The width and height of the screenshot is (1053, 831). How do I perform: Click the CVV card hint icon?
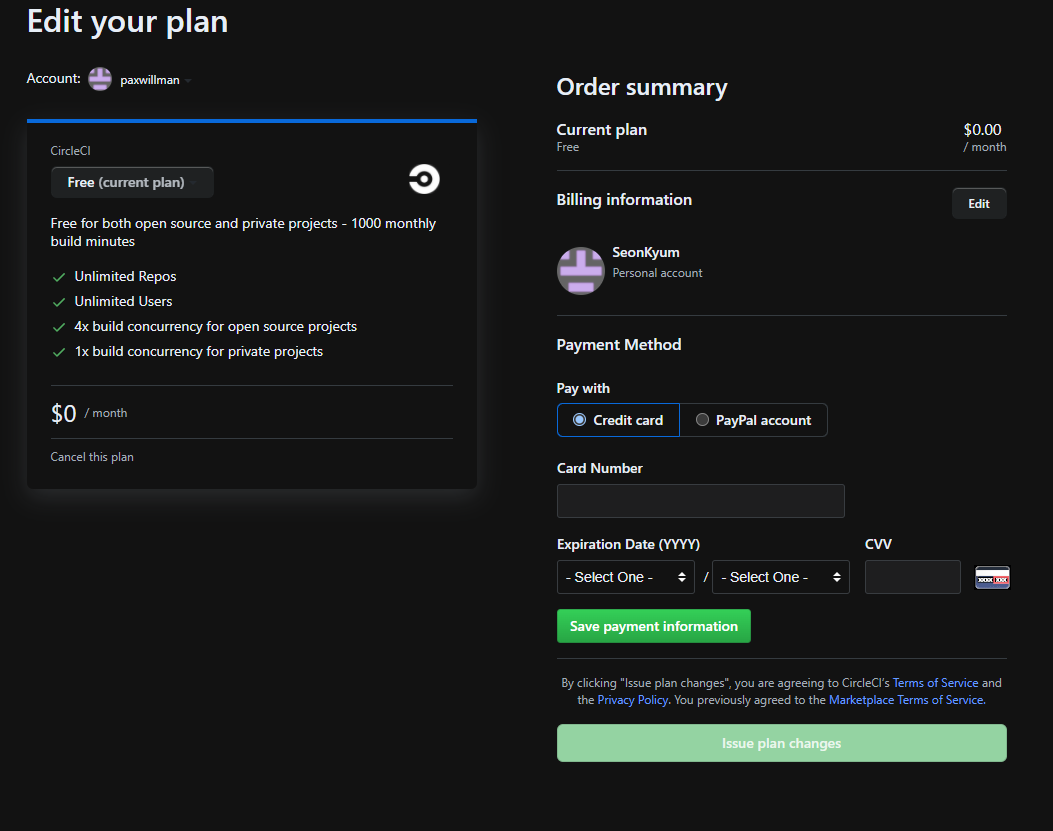pos(992,578)
